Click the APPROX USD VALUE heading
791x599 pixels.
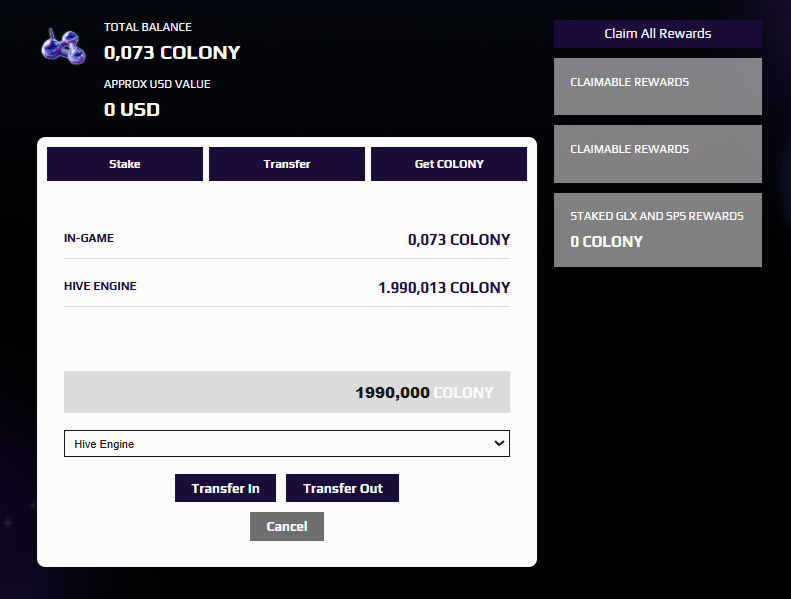[x=157, y=84]
